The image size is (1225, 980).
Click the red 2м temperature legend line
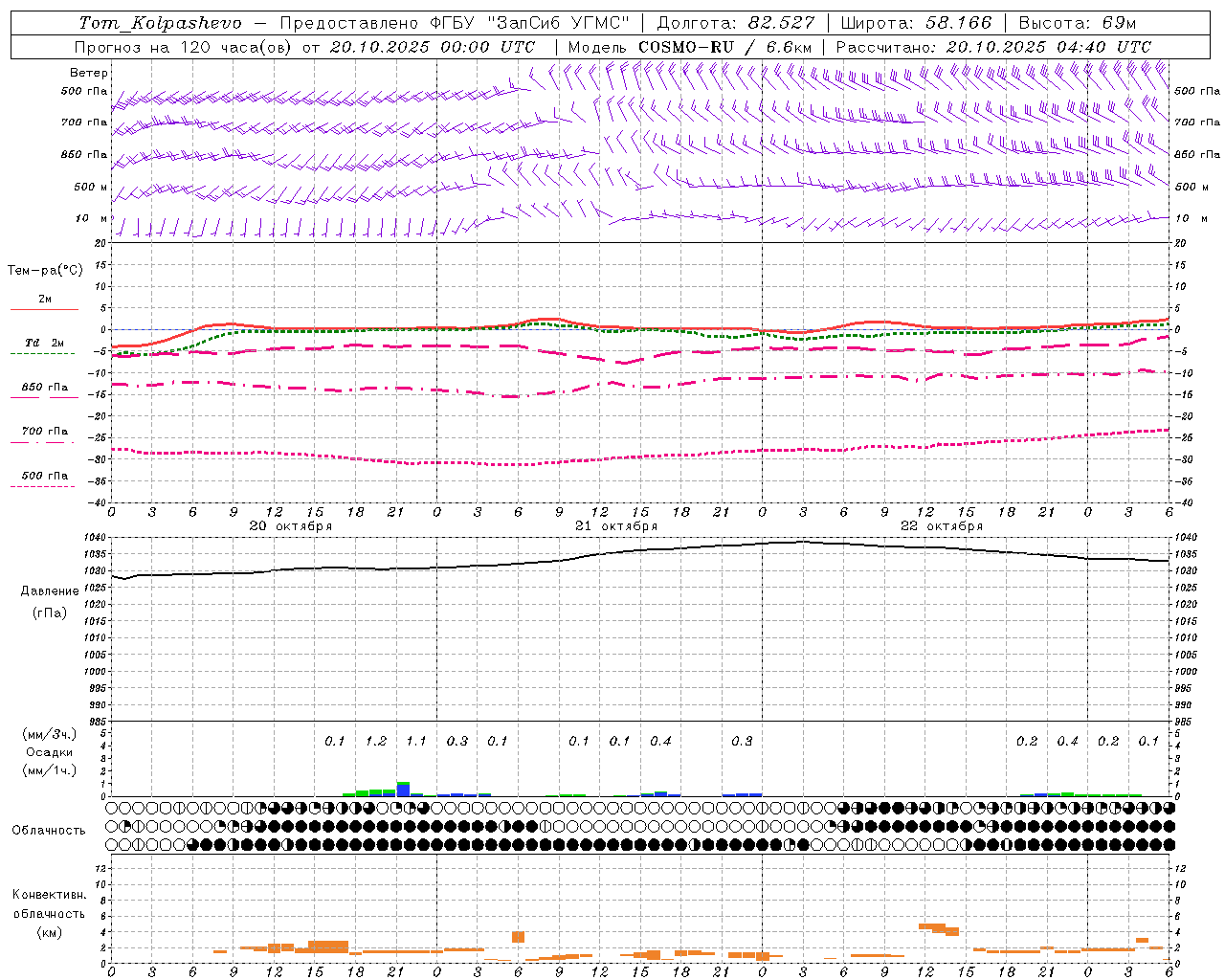pyautogui.click(x=44, y=309)
